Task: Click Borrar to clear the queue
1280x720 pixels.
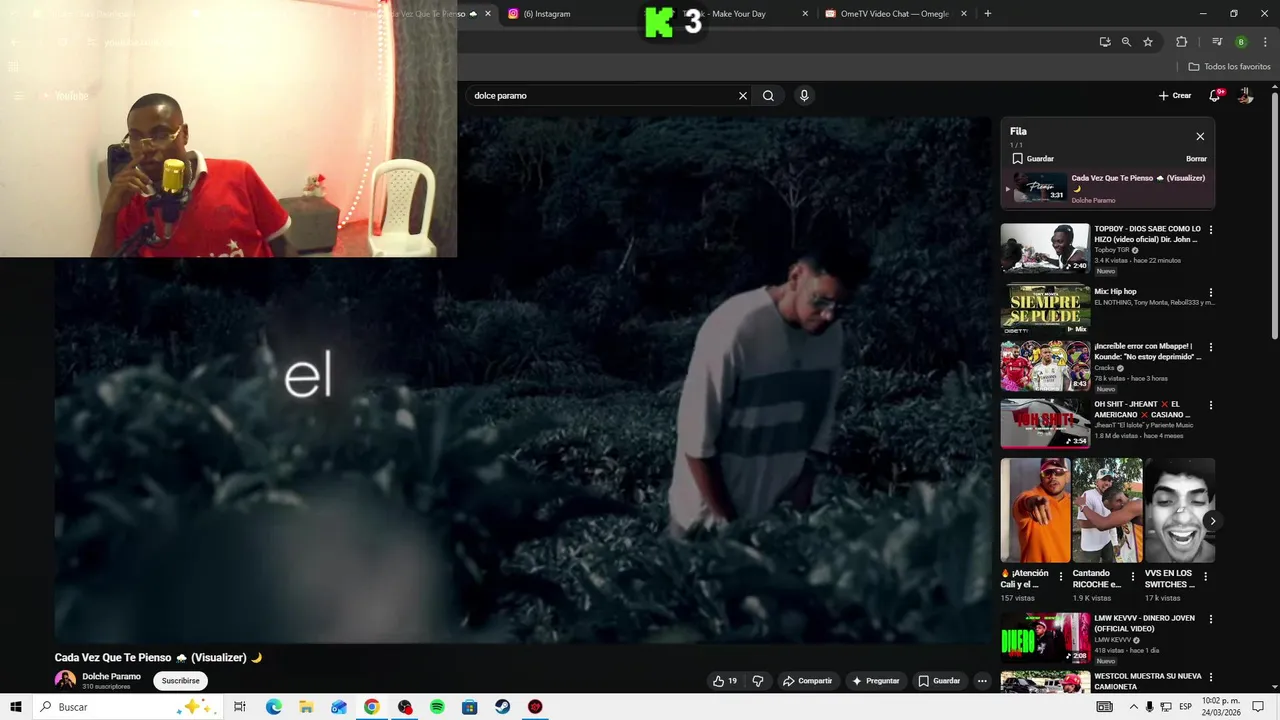Action: 1196,159
